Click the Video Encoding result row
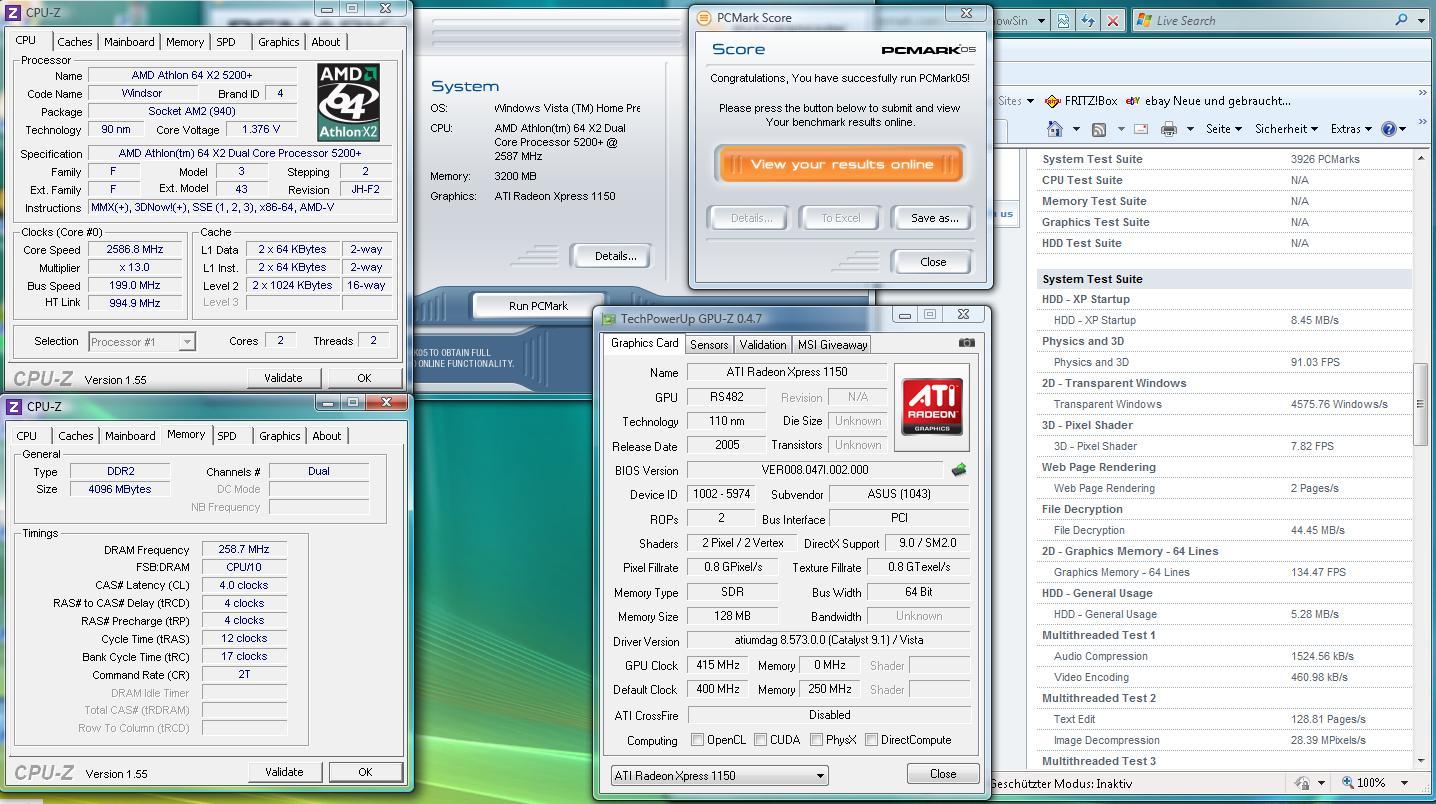Screen dimensions: 1436x804 point(1225,678)
